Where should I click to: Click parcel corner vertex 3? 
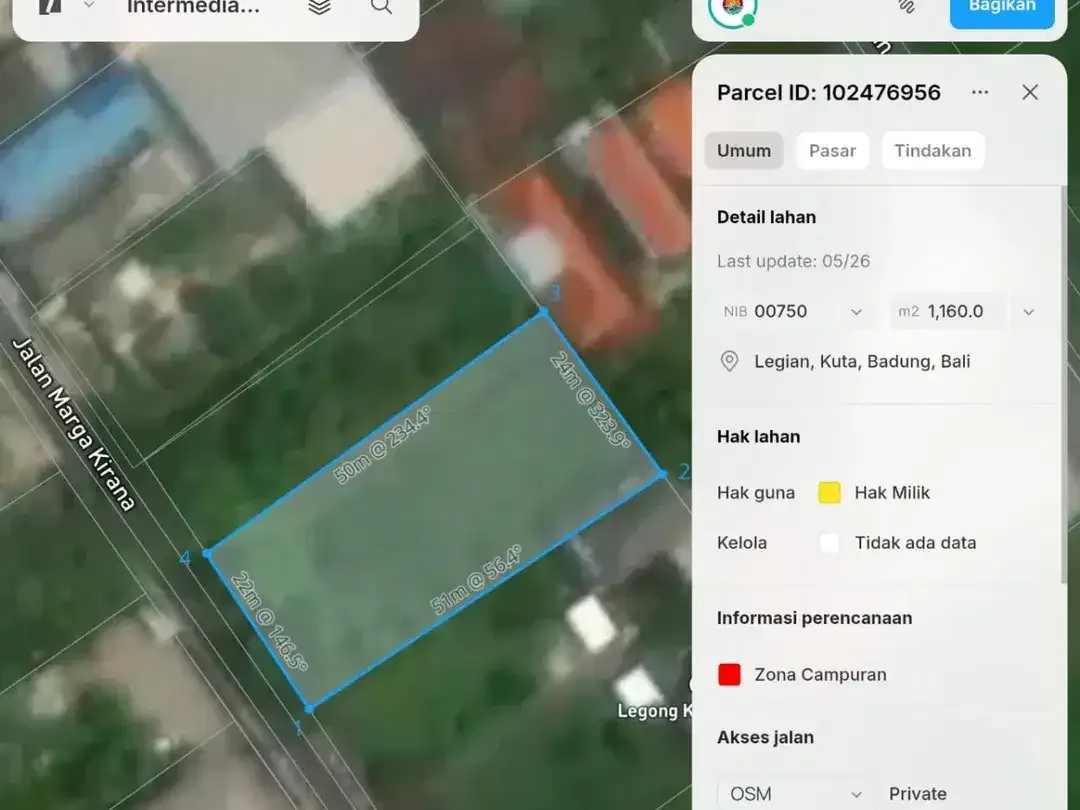point(543,312)
